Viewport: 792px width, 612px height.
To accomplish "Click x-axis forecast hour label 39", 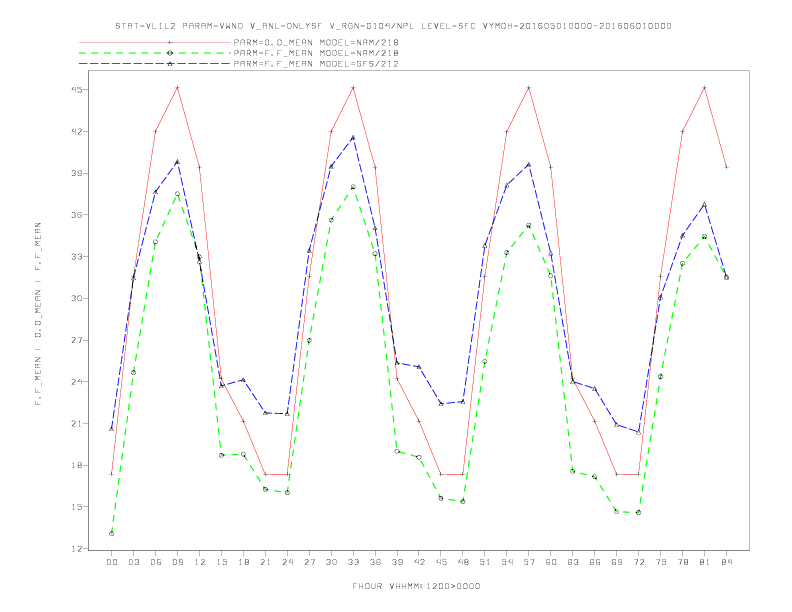I will click(397, 562).
